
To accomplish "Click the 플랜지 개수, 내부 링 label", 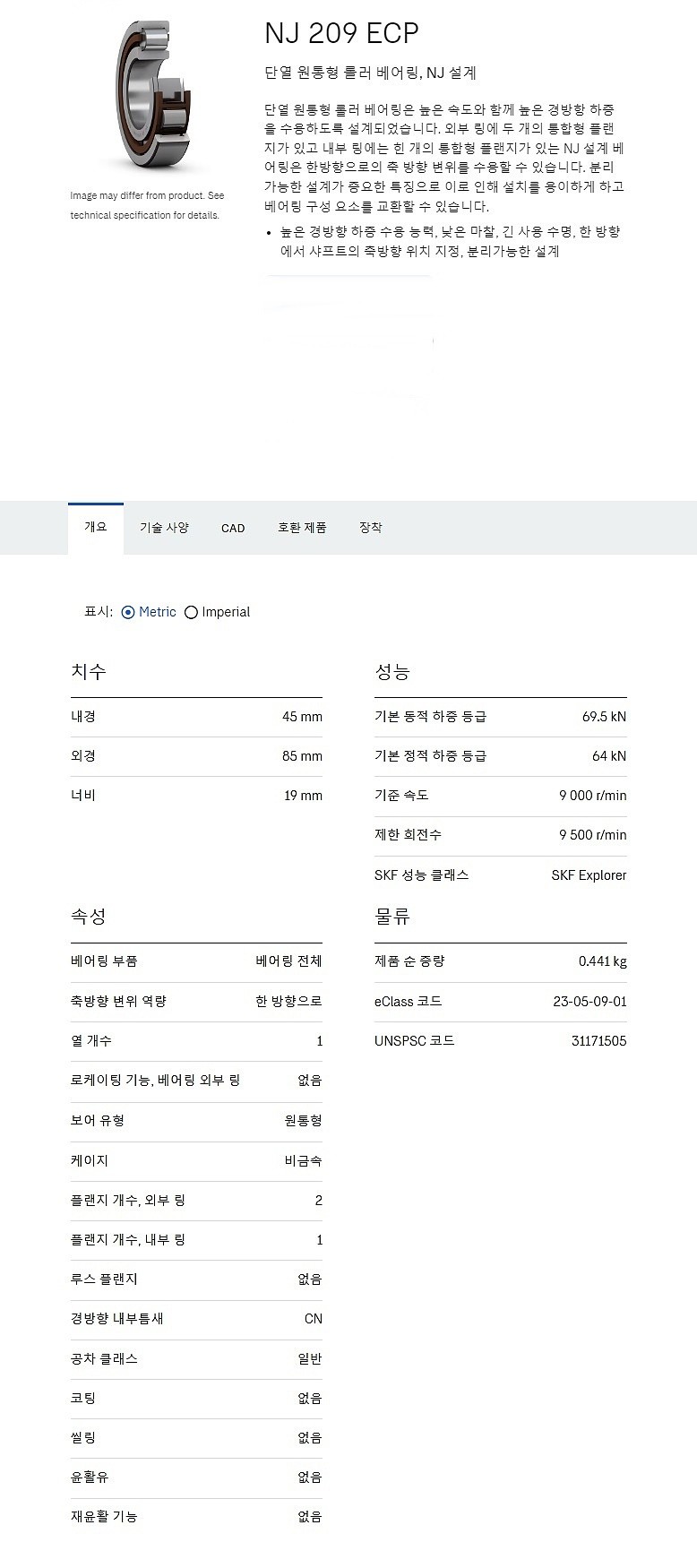I will tap(128, 1240).
